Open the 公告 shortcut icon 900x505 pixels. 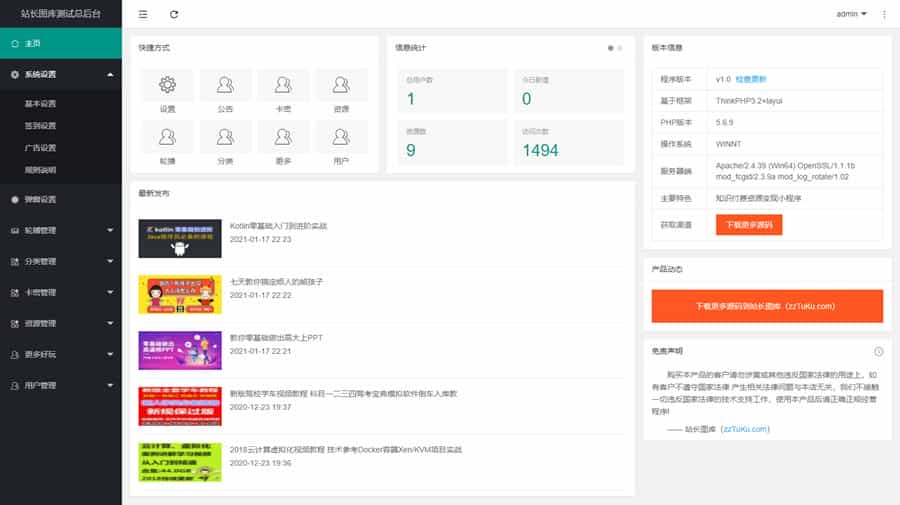225,91
